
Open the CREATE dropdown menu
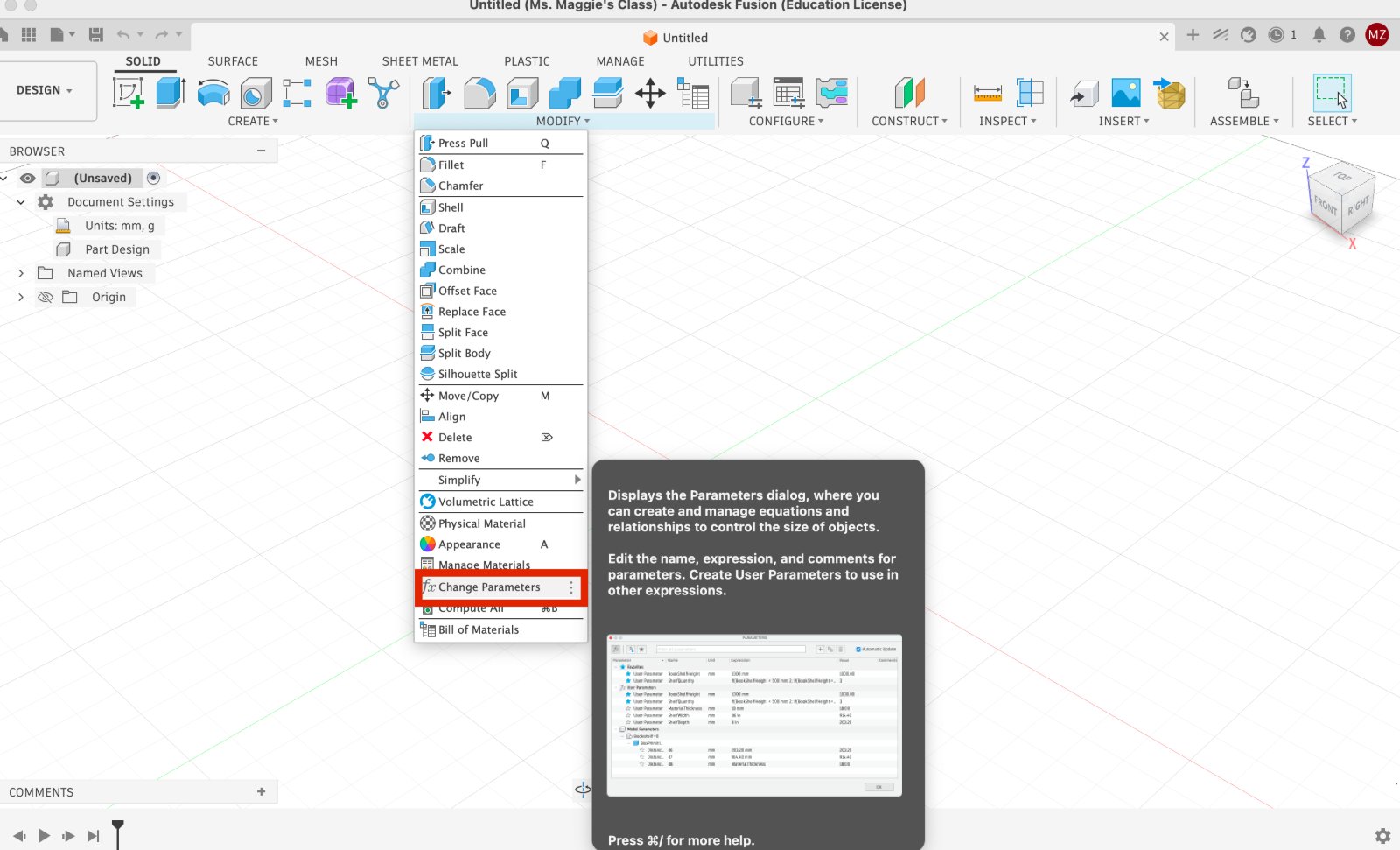click(253, 121)
